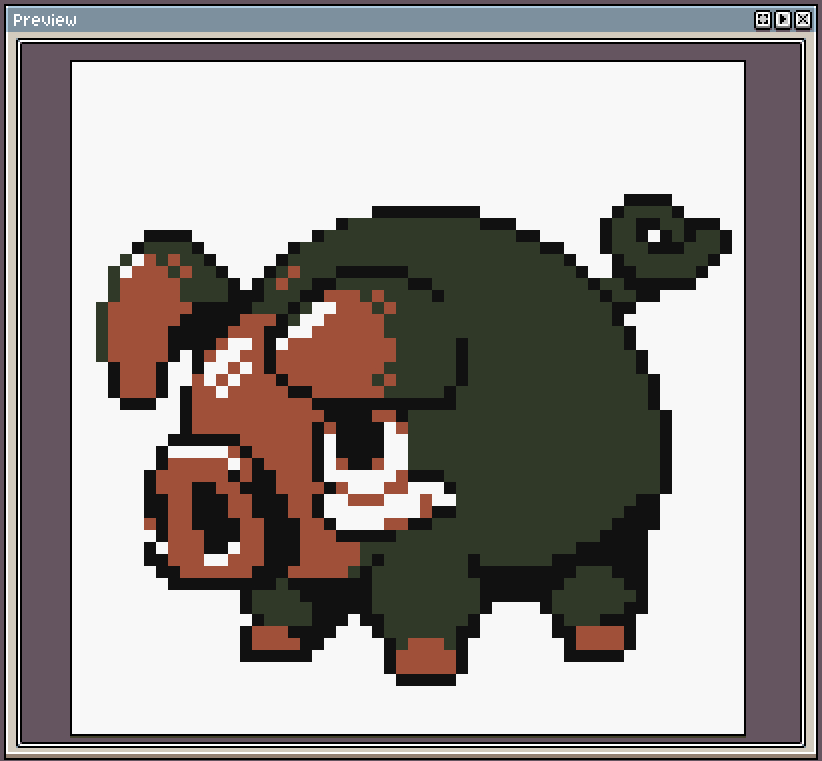The image size is (822, 761).
Task: Click the middle front hoof at the bottom
Action: [x=425, y=656]
